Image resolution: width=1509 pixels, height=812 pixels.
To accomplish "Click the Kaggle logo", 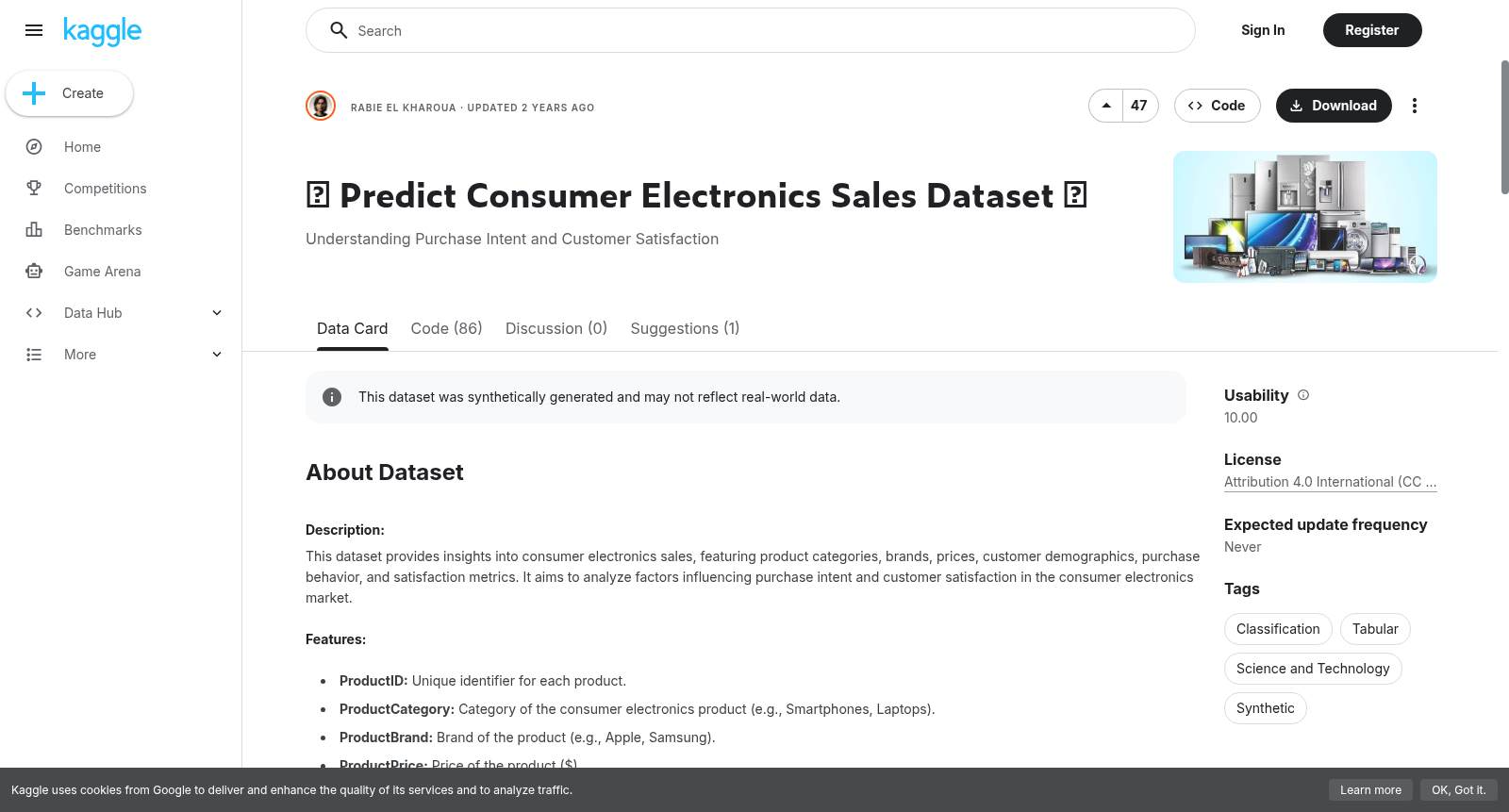I will tap(102, 31).
